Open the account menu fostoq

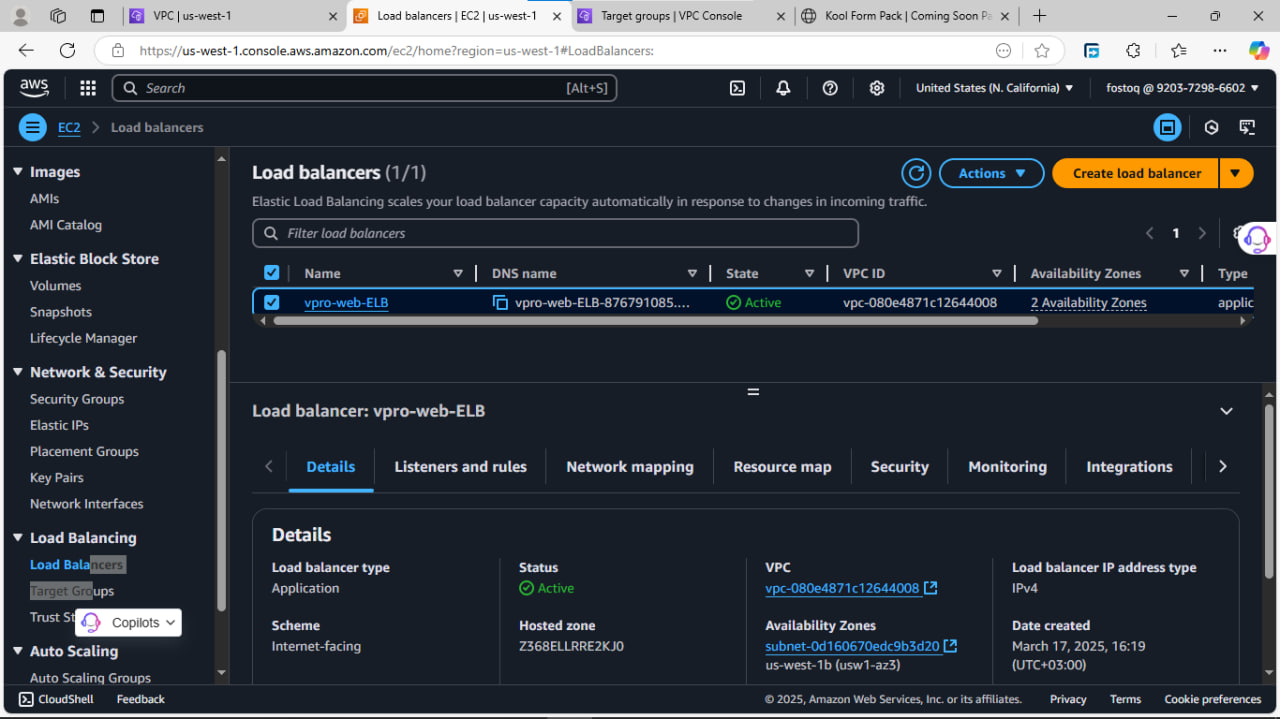click(x=1183, y=88)
